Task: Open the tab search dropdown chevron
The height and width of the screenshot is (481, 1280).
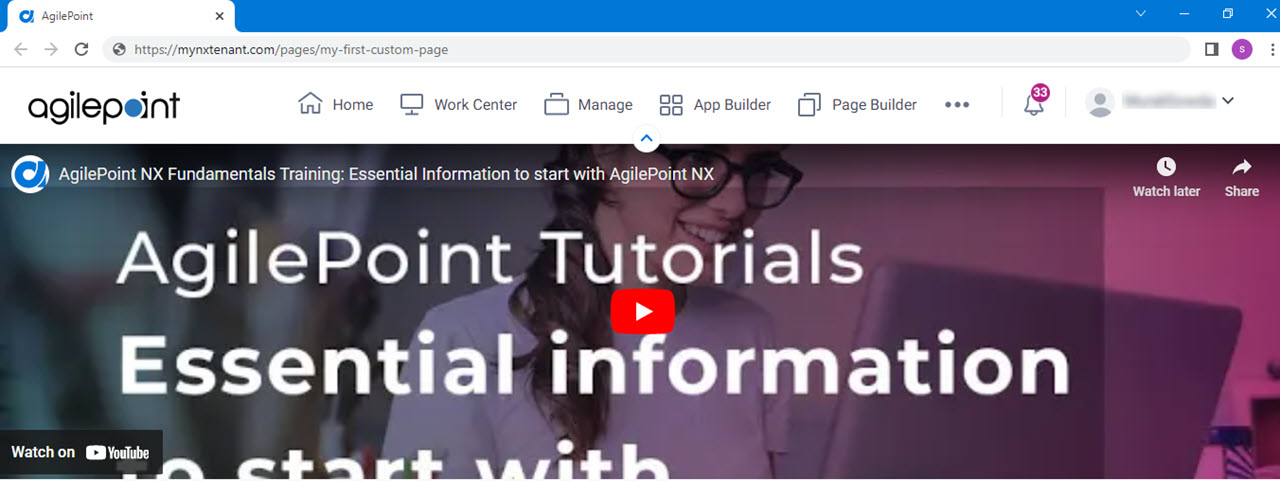Action: (1140, 14)
